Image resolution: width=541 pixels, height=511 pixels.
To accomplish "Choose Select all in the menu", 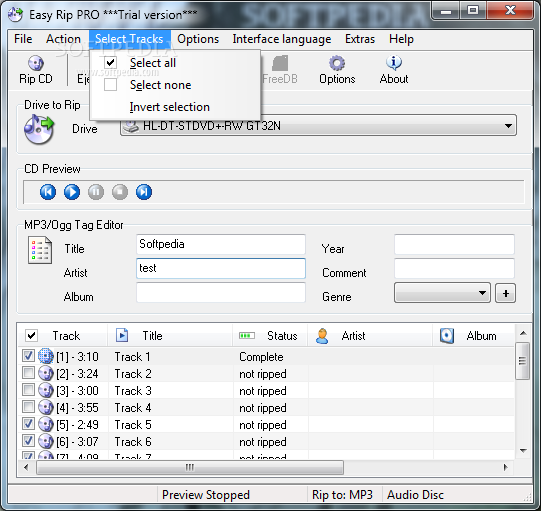I will point(175,63).
